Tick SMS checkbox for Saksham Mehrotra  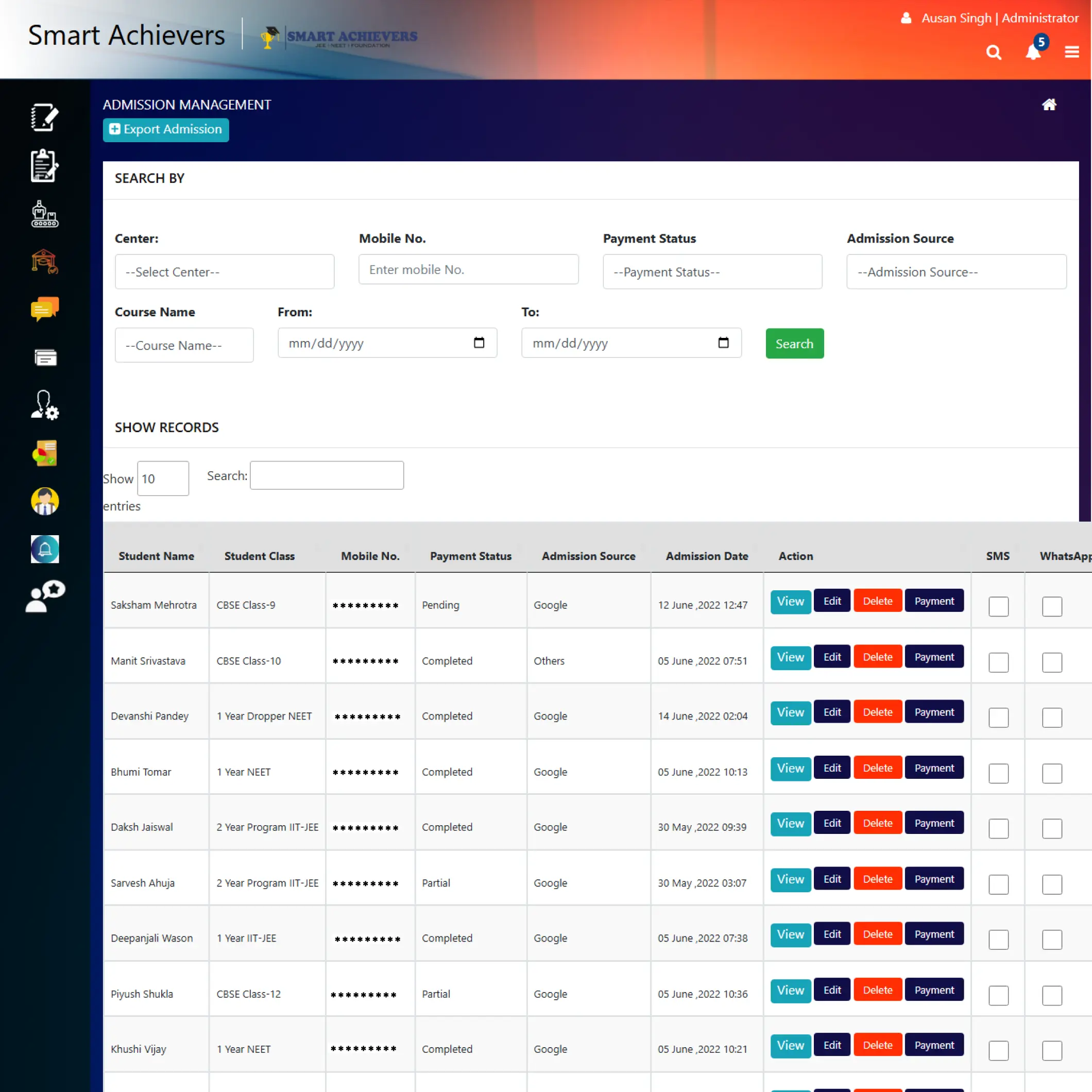[998, 606]
